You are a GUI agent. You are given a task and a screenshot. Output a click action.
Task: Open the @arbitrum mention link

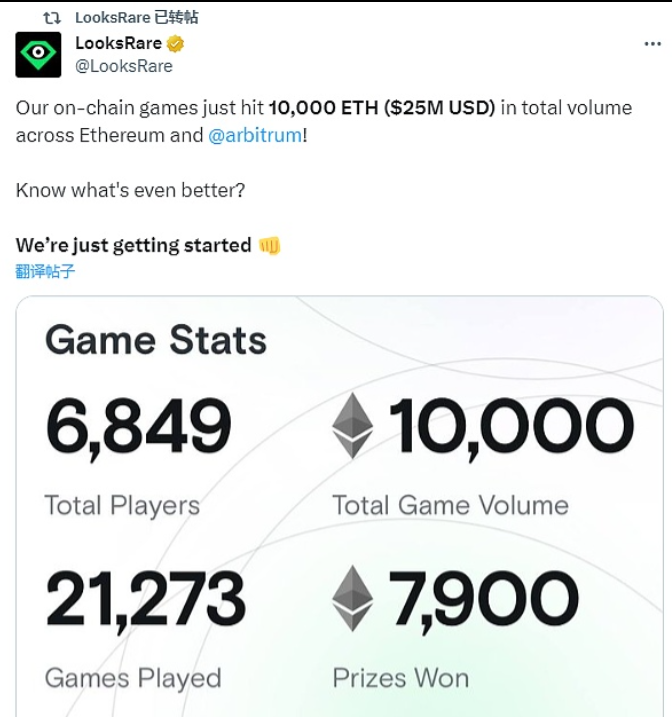coord(255,135)
